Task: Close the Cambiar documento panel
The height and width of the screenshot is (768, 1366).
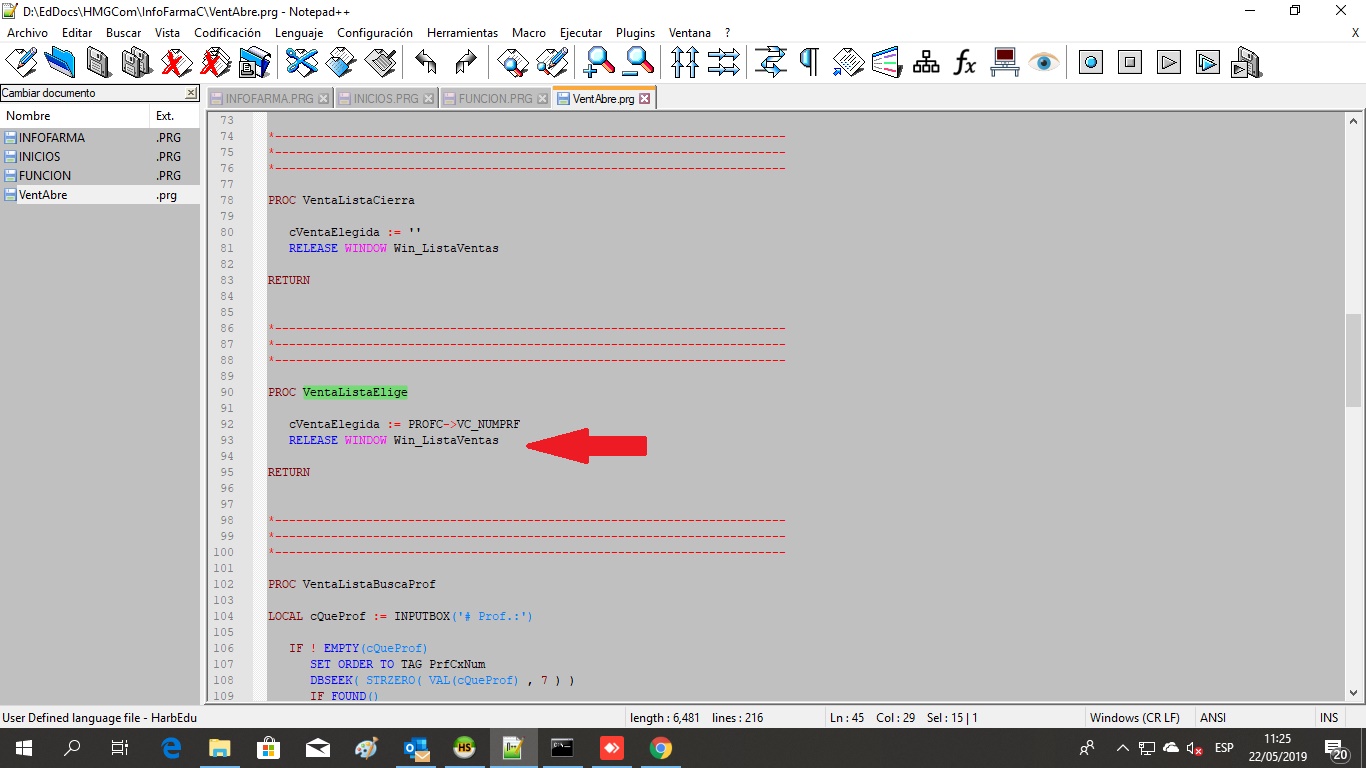Action: point(191,93)
